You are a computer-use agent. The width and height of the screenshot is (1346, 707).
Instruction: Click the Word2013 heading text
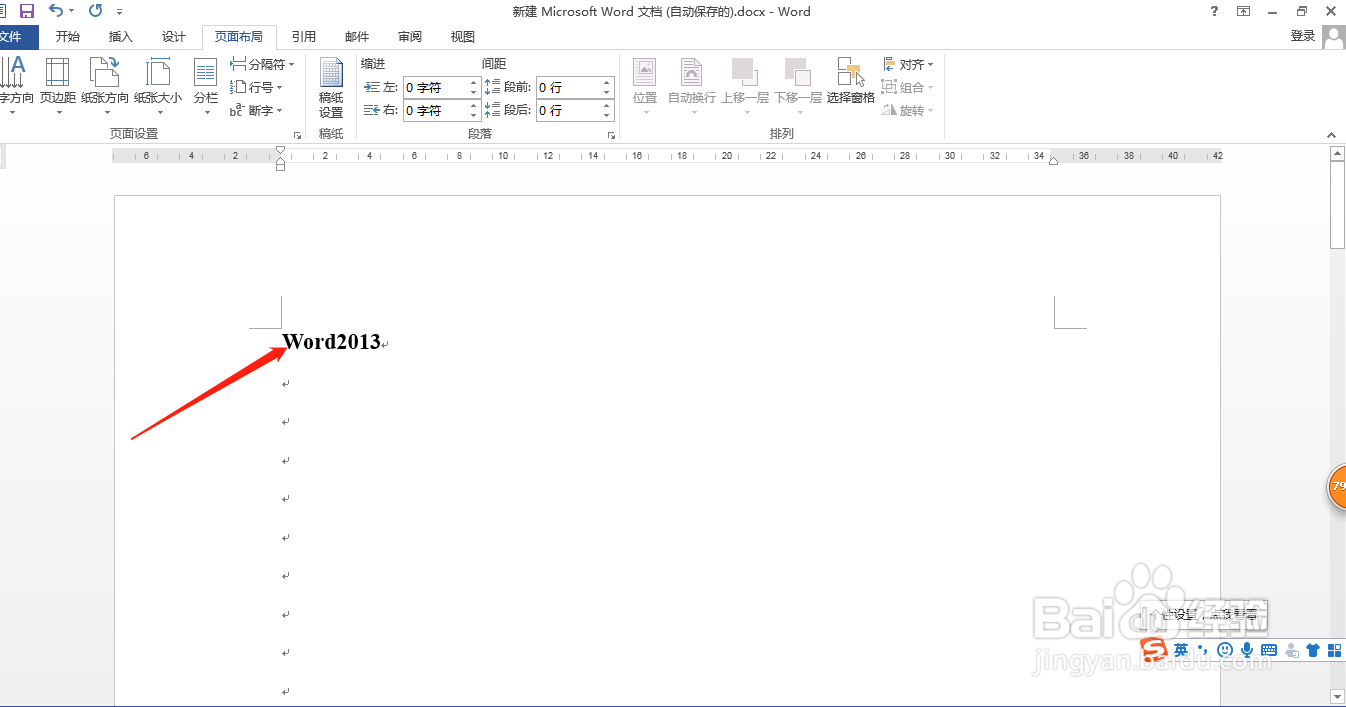(331, 341)
